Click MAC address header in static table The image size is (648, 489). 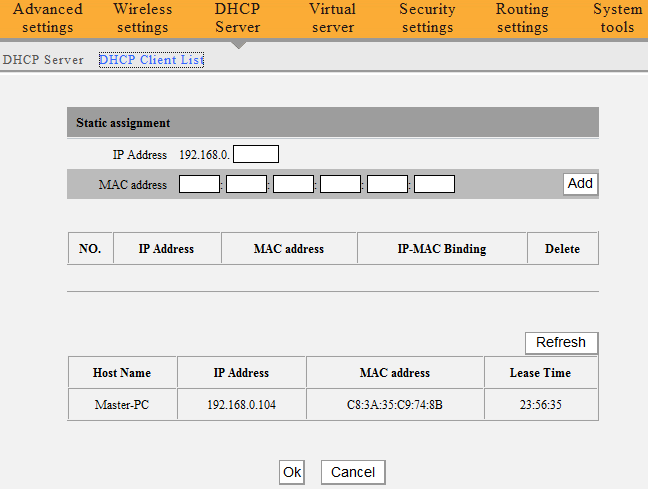(289, 249)
